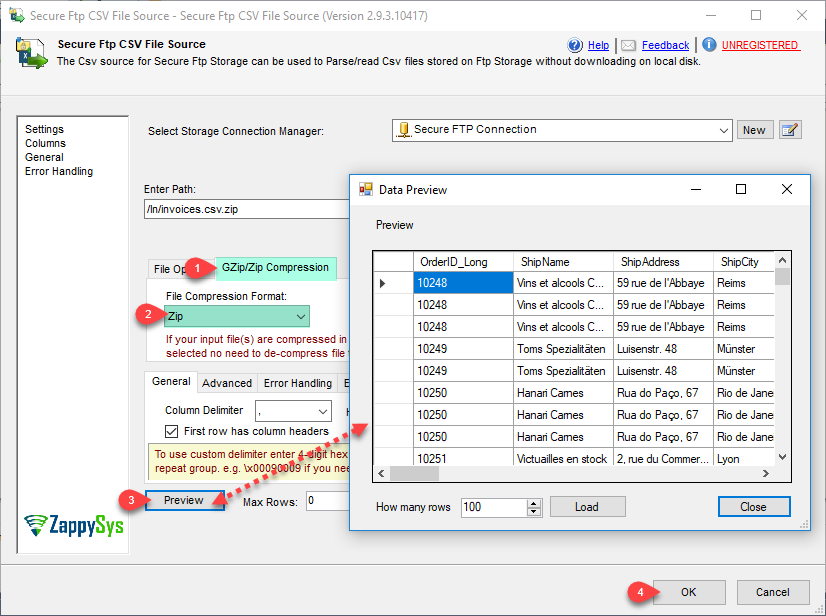Click the Feedback envelope icon

(x=628, y=45)
